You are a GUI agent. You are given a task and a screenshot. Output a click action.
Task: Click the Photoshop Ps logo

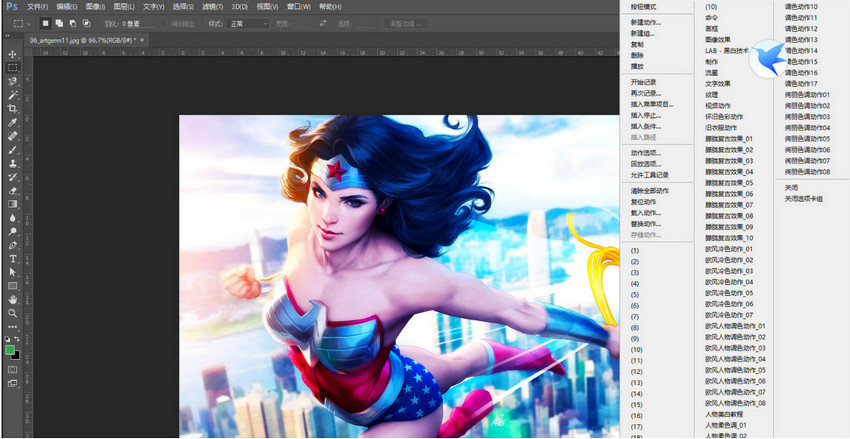11,7
